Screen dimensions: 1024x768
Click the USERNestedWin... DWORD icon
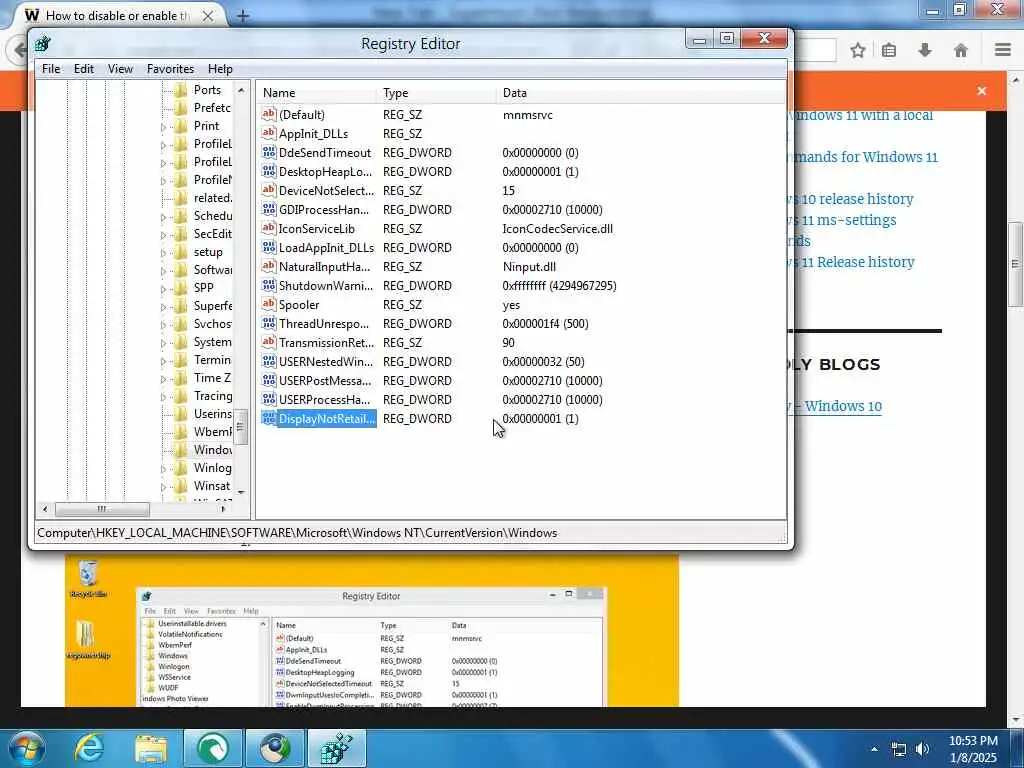(268, 360)
